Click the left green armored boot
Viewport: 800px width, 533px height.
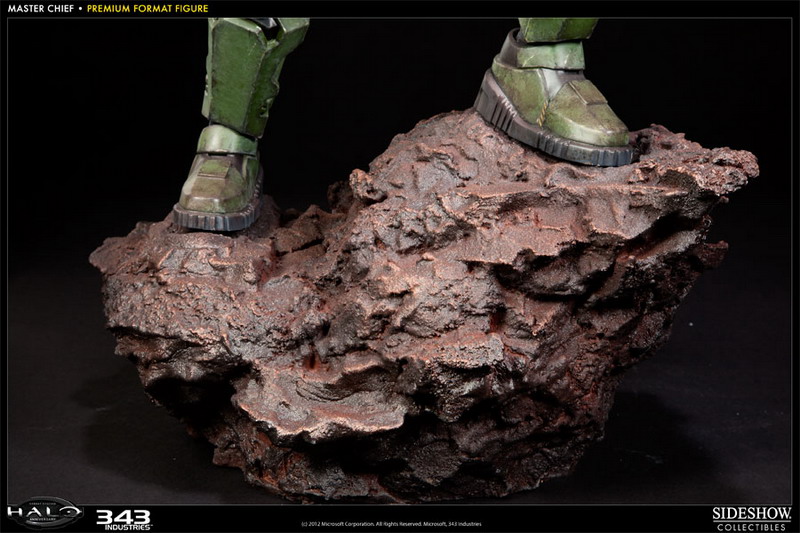click(x=217, y=184)
